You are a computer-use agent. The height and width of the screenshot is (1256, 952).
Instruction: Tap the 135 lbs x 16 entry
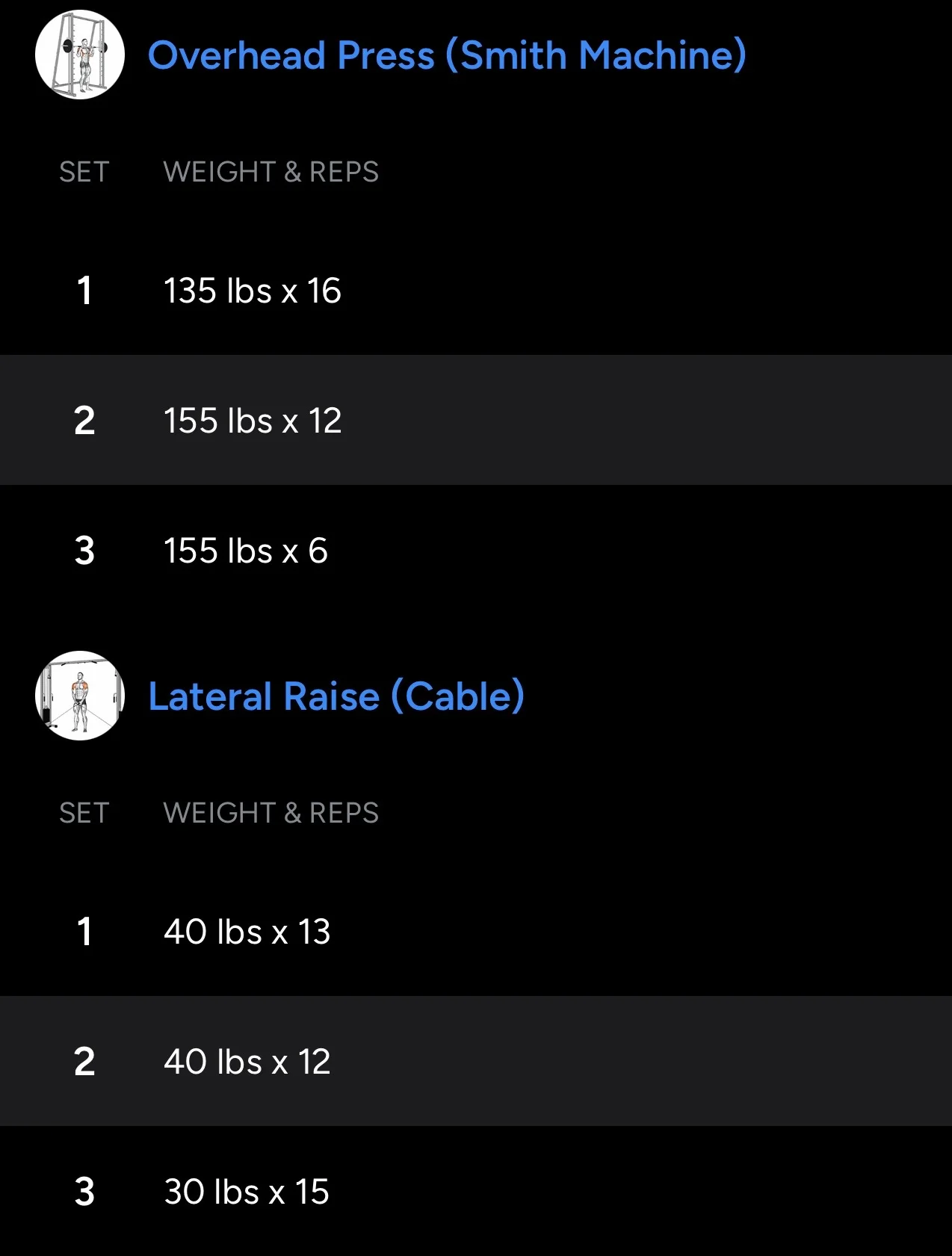(253, 291)
